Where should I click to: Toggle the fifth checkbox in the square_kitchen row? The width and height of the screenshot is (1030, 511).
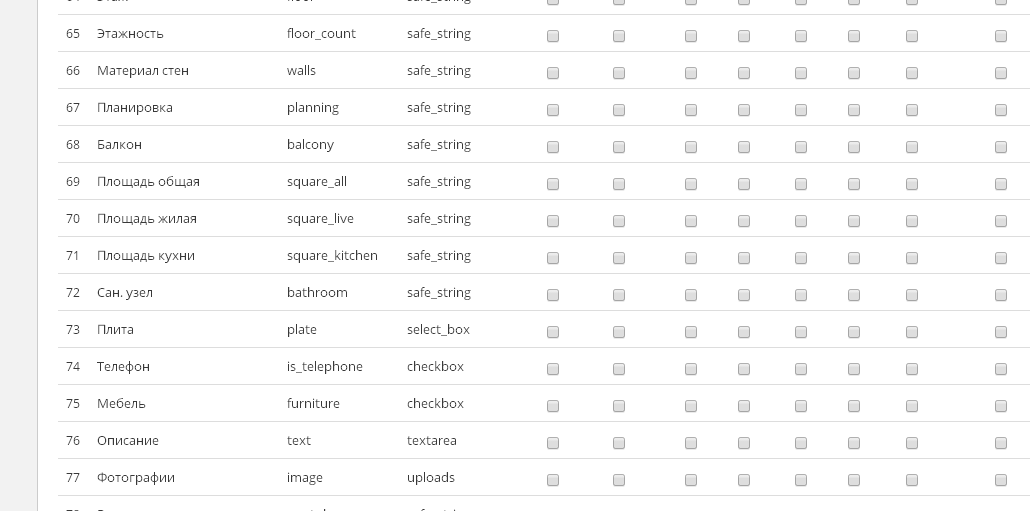801,258
